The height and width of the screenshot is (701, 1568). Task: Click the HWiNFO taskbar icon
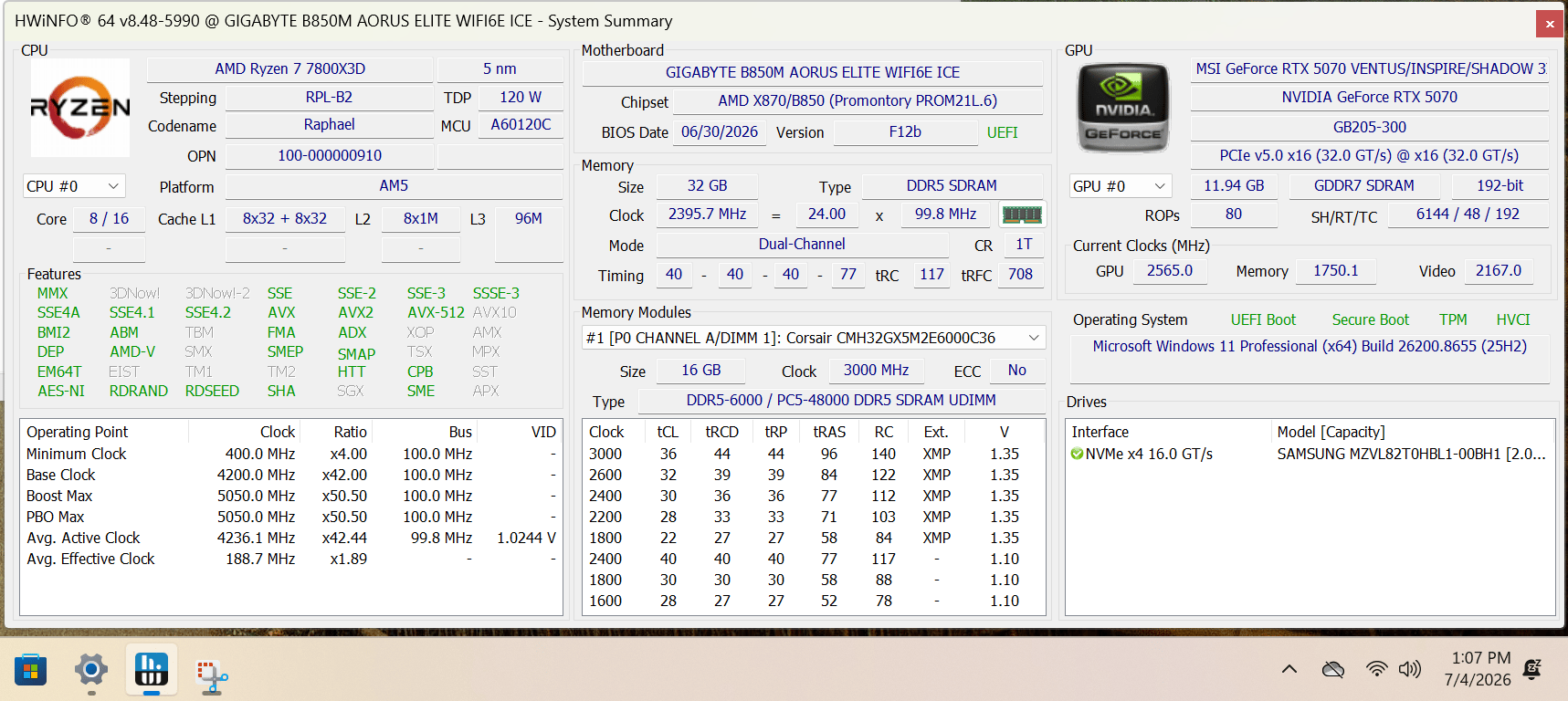[x=152, y=670]
